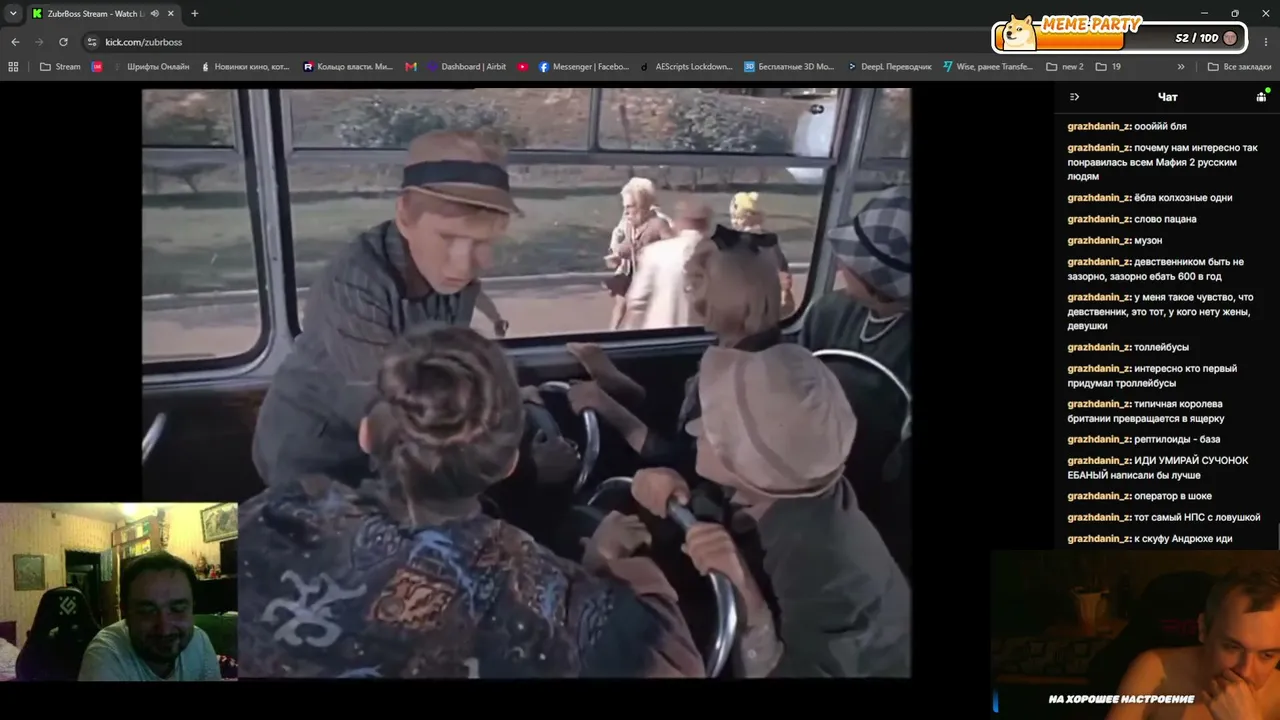Click the message about Мафия 2

1163,162
